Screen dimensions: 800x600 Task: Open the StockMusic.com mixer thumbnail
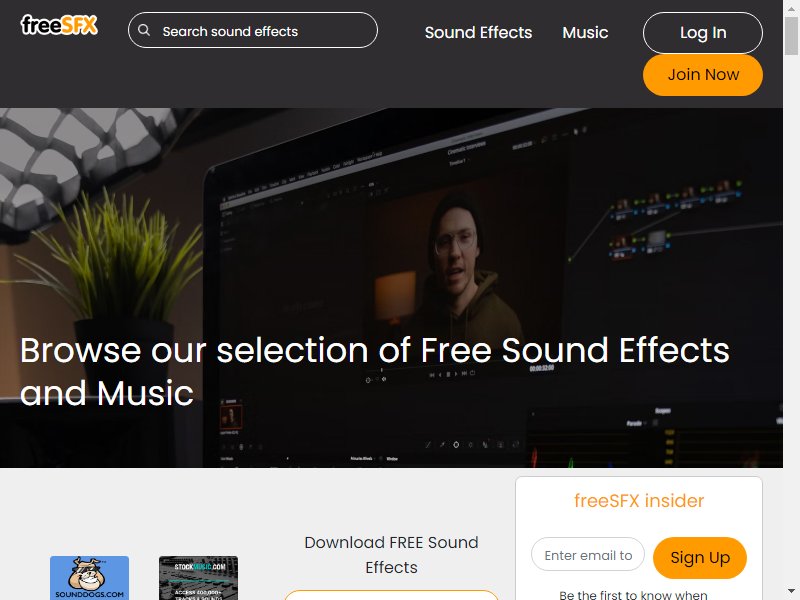tap(198, 578)
